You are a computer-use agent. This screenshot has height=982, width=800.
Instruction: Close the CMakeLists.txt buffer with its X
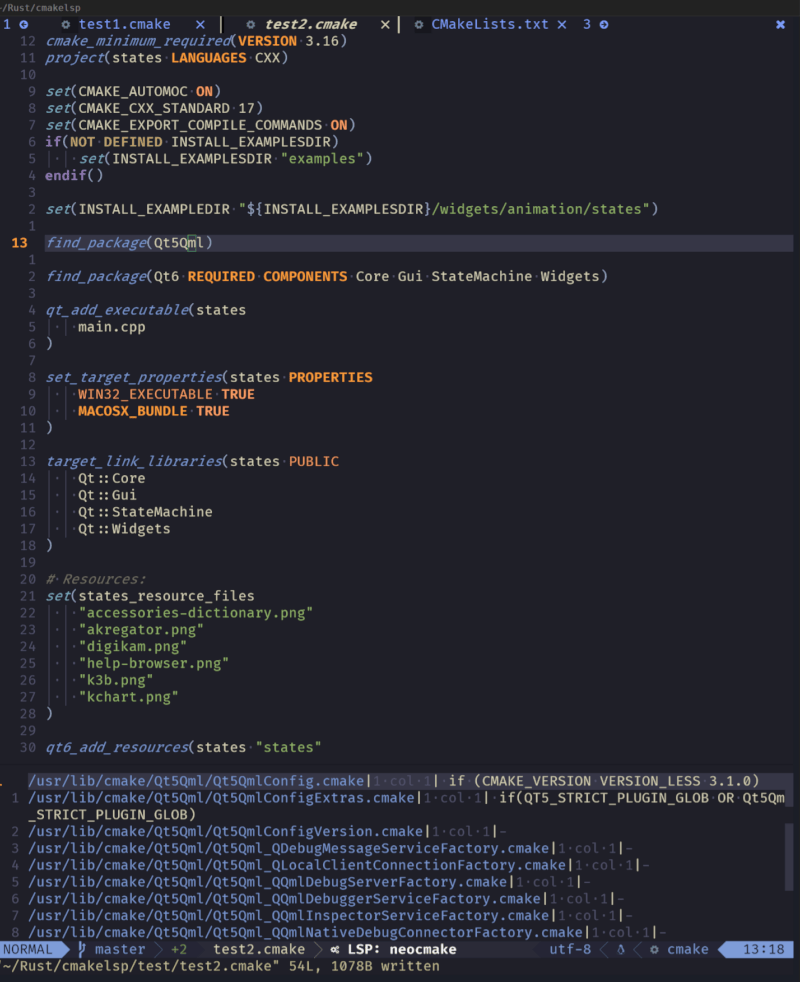coord(561,24)
